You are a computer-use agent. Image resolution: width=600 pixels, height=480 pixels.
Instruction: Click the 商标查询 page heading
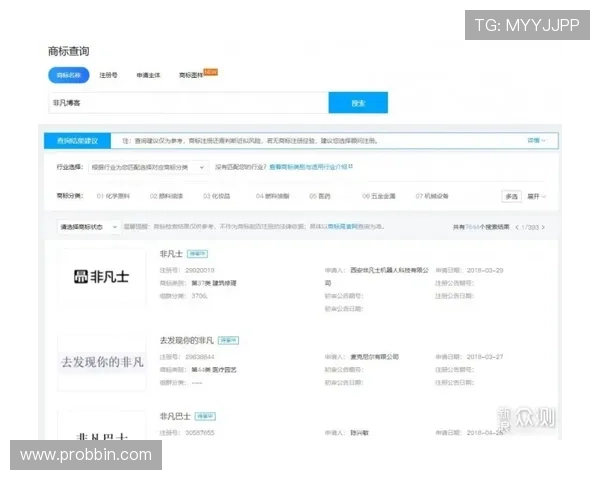68,51
